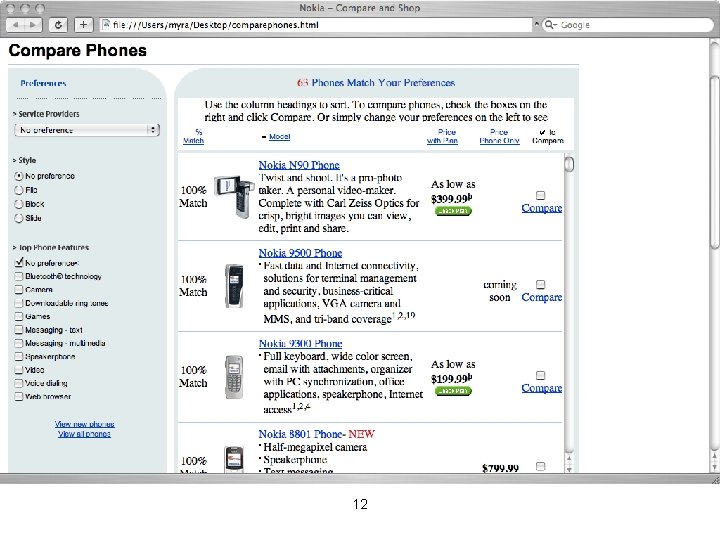Click the Compare link for Nokia 9500
Screen dimensions: 720x540
pos(542,297)
